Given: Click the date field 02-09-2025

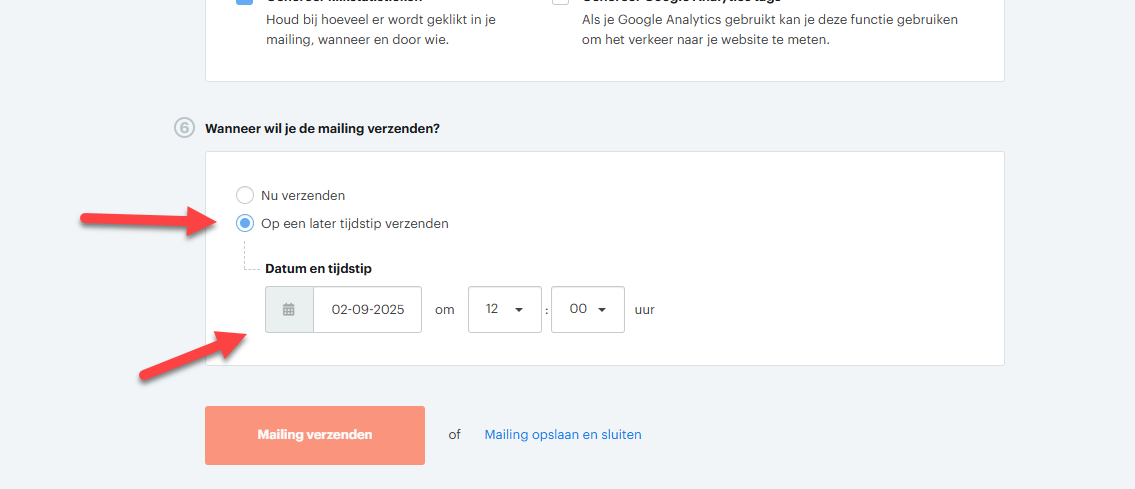Looking at the screenshot, I should pos(367,310).
